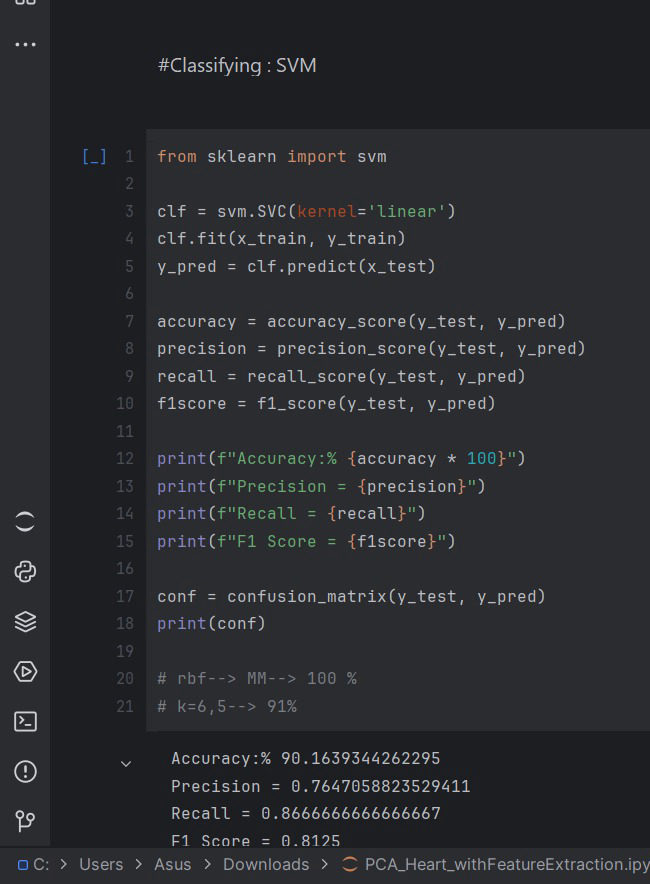Click the 'Precision = 0.7647058823529411' output line
This screenshot has width=650, height=884.
[x=321, y=786]
